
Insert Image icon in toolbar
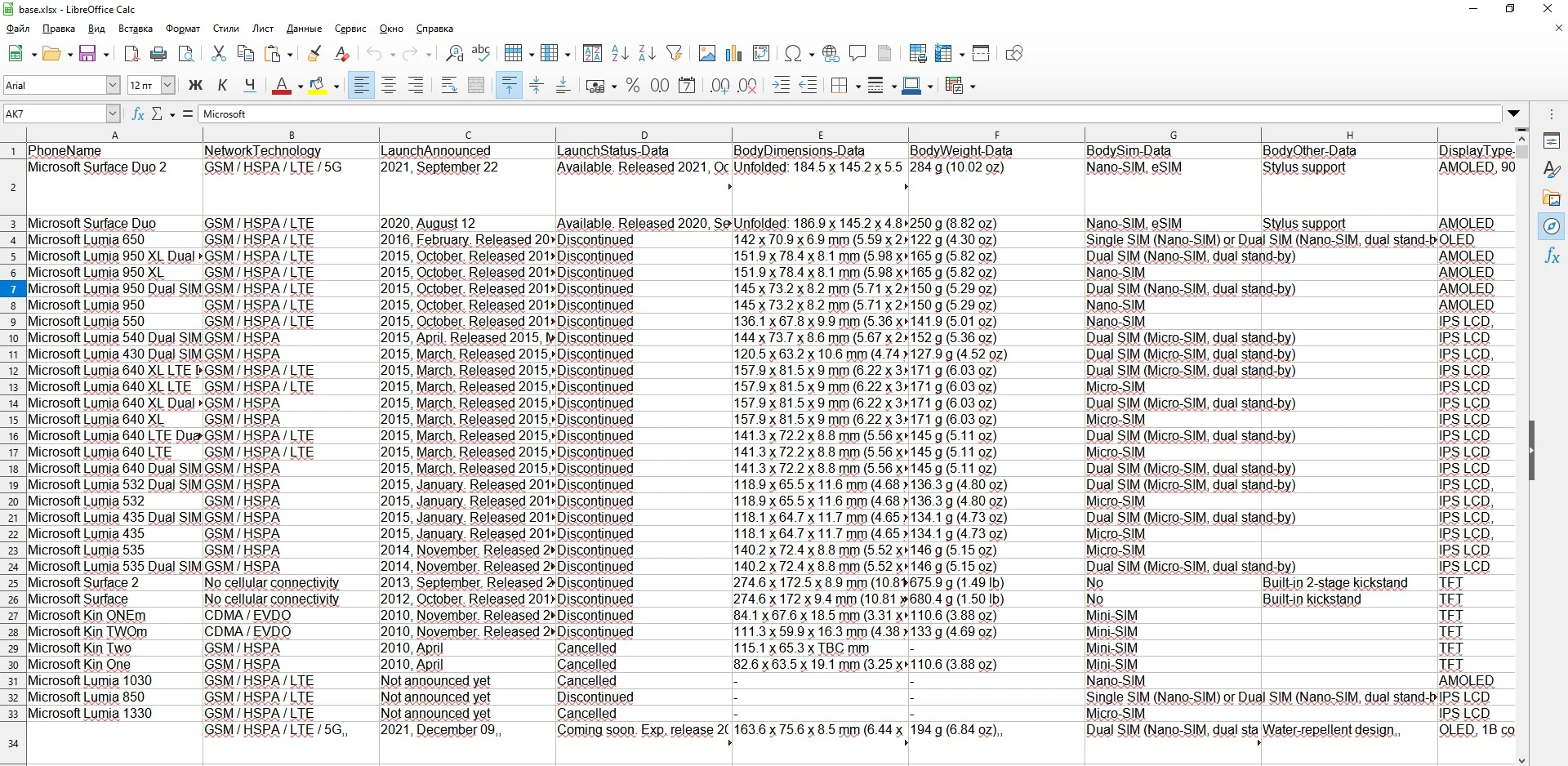pyautogui.click(x=707, y=54)
